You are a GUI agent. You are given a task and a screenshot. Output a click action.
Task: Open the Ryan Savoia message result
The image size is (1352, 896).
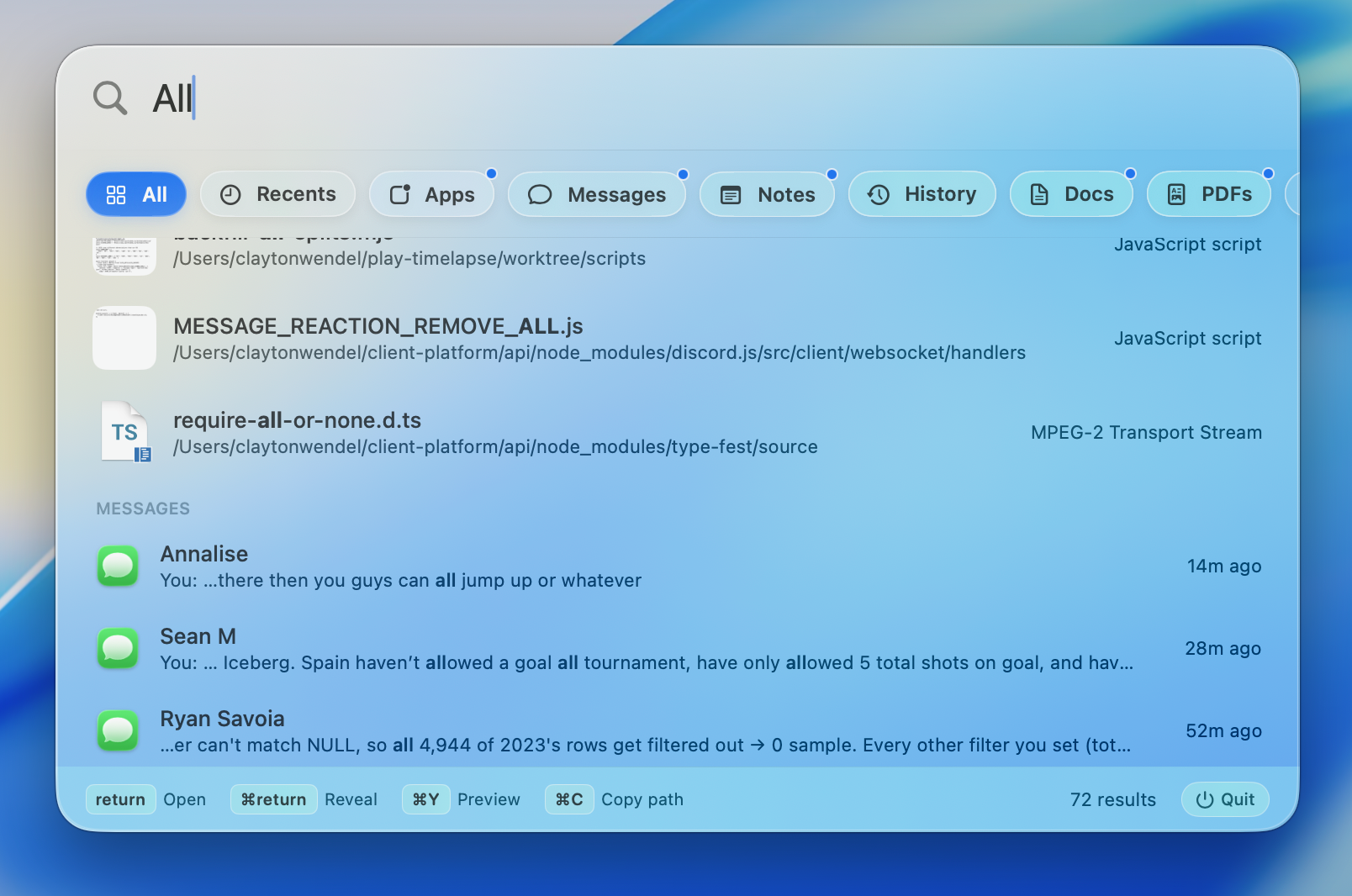(677, 730)
